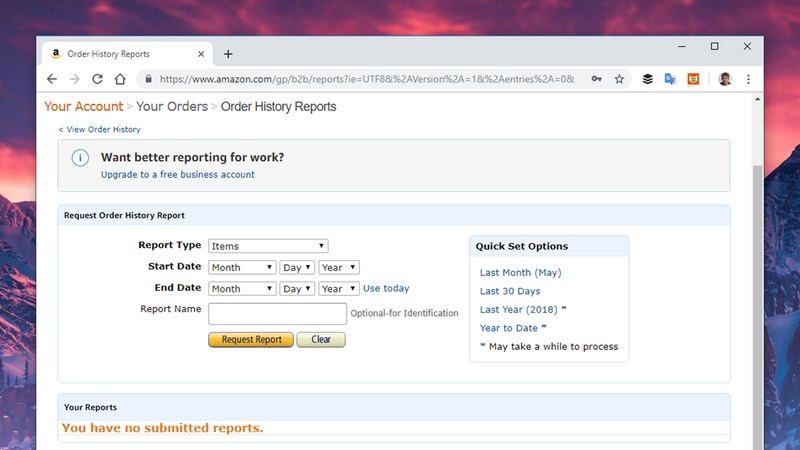The height and width of the screenshot is (450, 800).
Task: Click the address bar URL
Action: click(366, 79)
